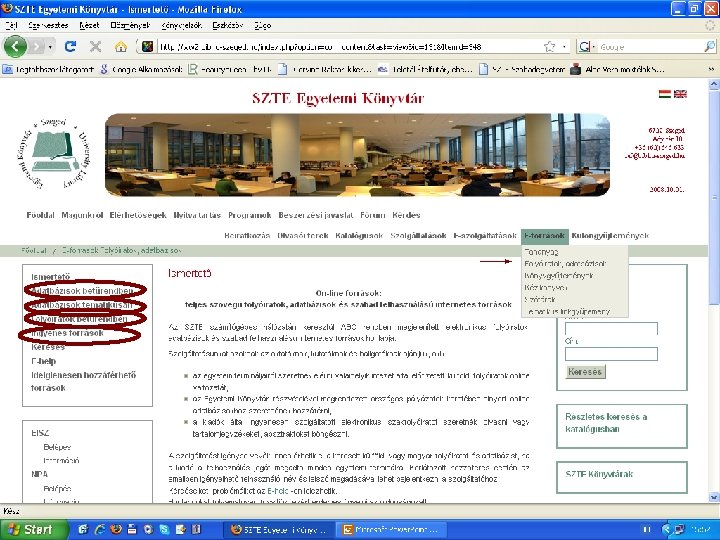Open Ideiglenesen hozzáférhető források sidebar link
The height and width of the screenshot is (540, 720).
(84, 381)
